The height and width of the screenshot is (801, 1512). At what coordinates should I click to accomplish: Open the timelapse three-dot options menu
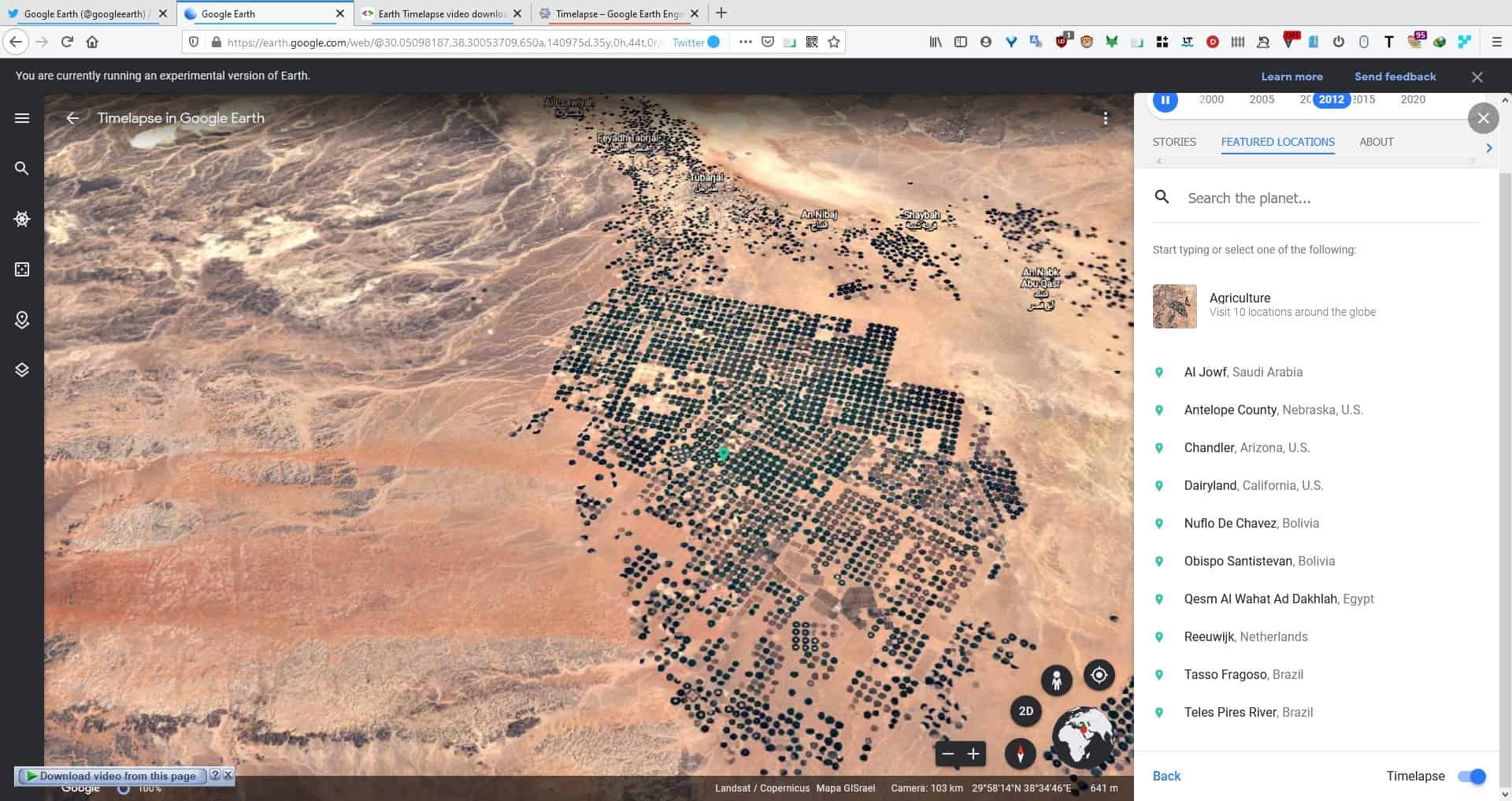tap(1106, 118)
